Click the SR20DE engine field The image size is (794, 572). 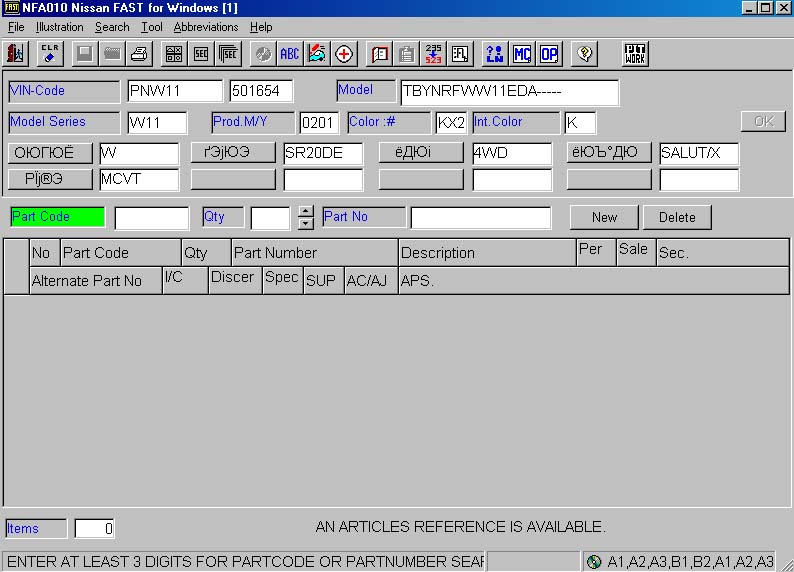point(323,153)
